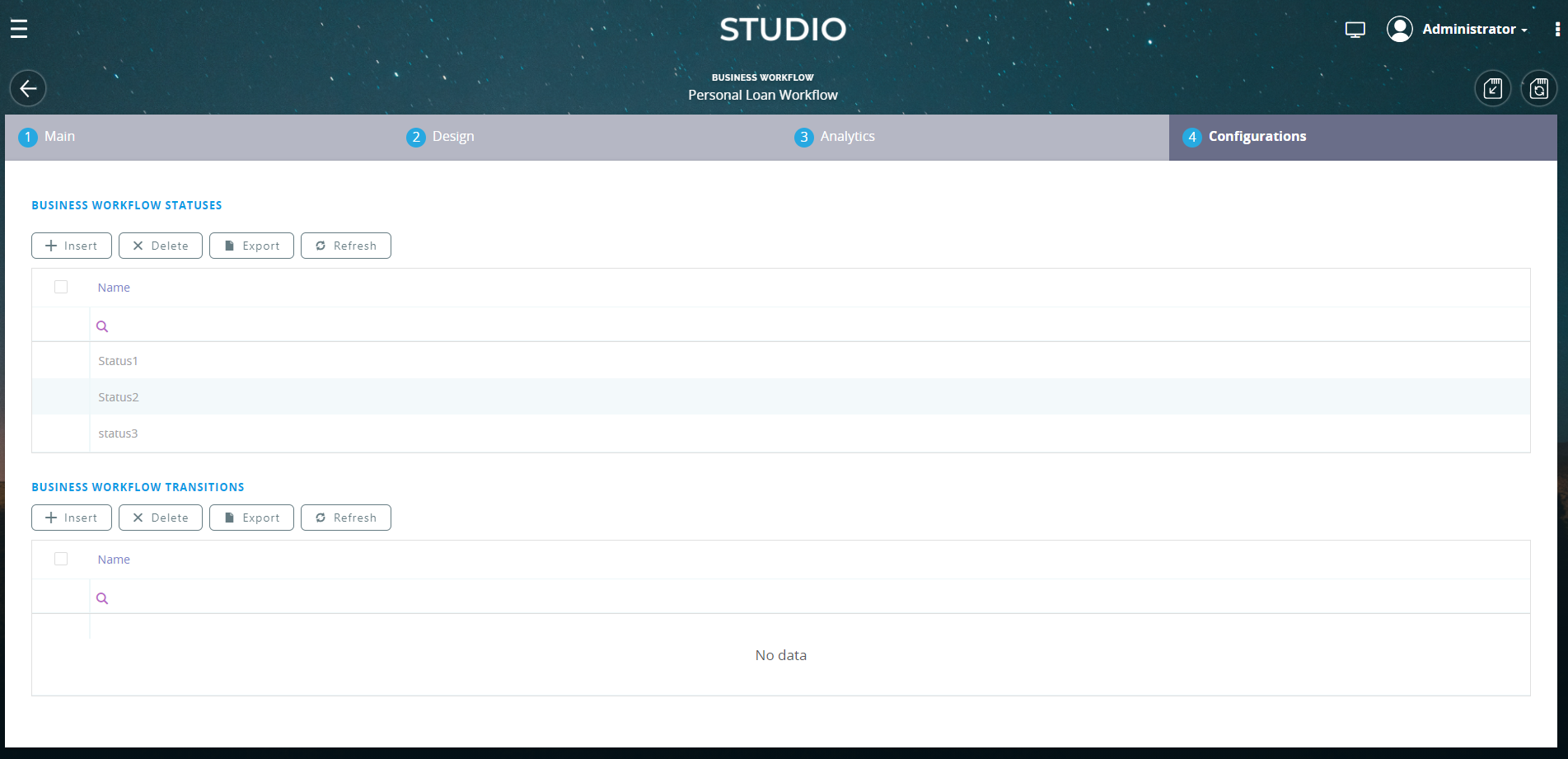Open the hamburger navigation menu
The width and height of the screenshot is (1568, 759).
tap(19, 27)
